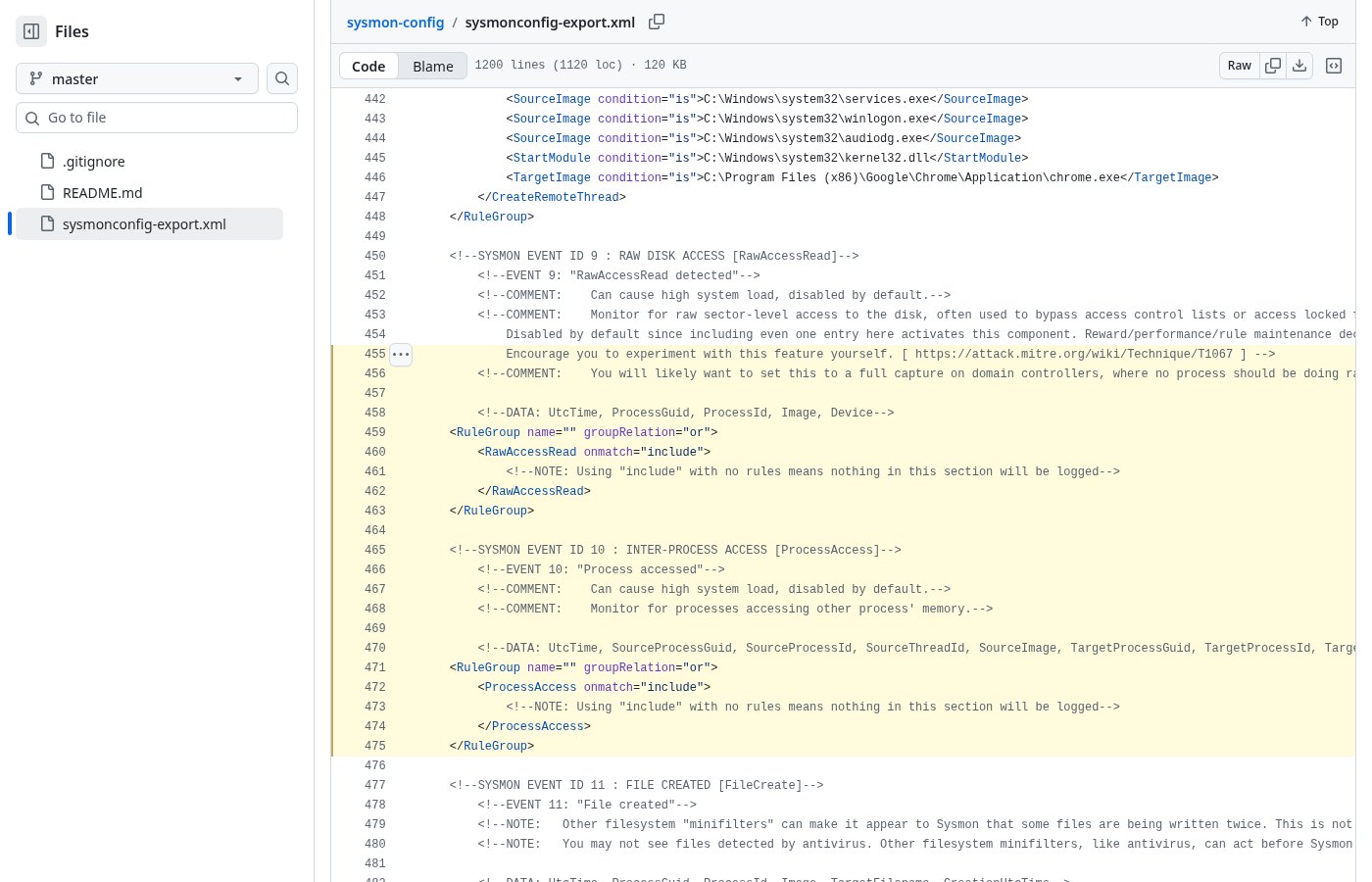The width and height of the screenshot is (1372, 882).
Task: Click the RawAccessRead opening tag text
Action: (x=594, y=452)
